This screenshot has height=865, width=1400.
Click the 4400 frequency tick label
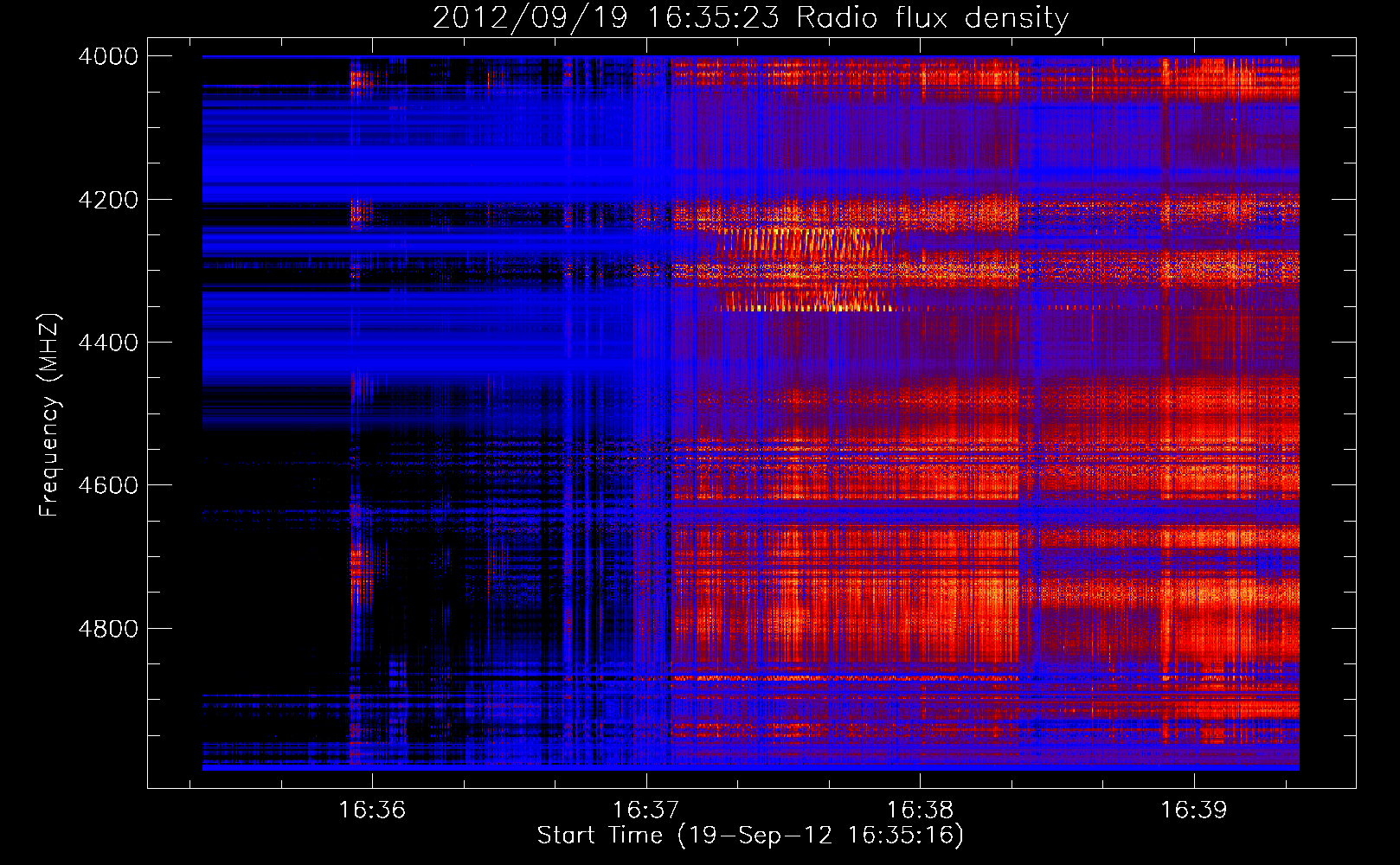(108, 343)
